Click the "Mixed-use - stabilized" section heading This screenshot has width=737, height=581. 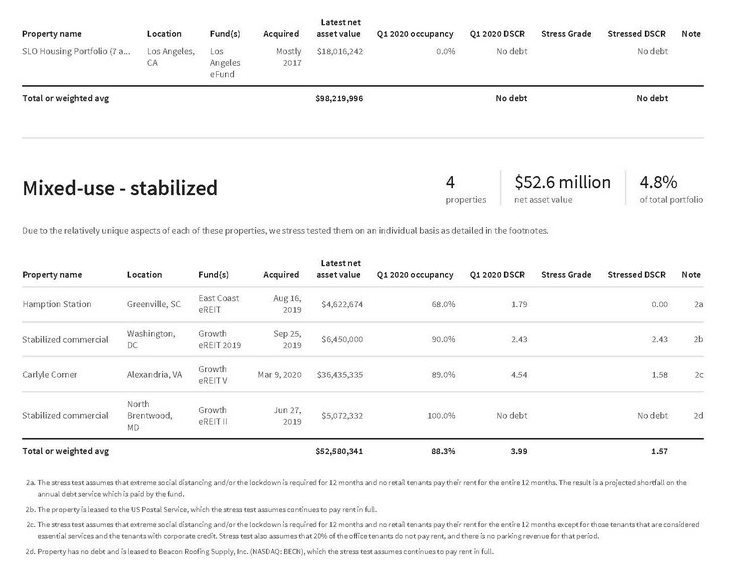[119, 188]
